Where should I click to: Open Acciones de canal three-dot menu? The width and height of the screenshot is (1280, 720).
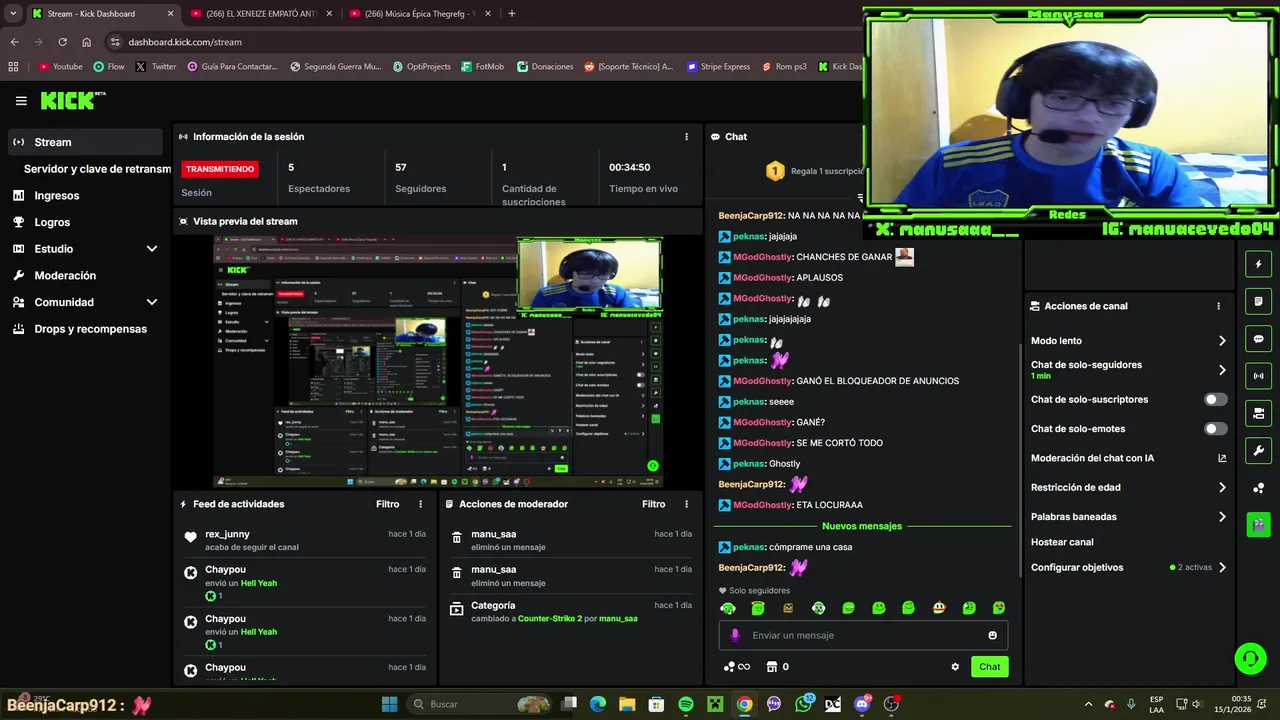1218,306
